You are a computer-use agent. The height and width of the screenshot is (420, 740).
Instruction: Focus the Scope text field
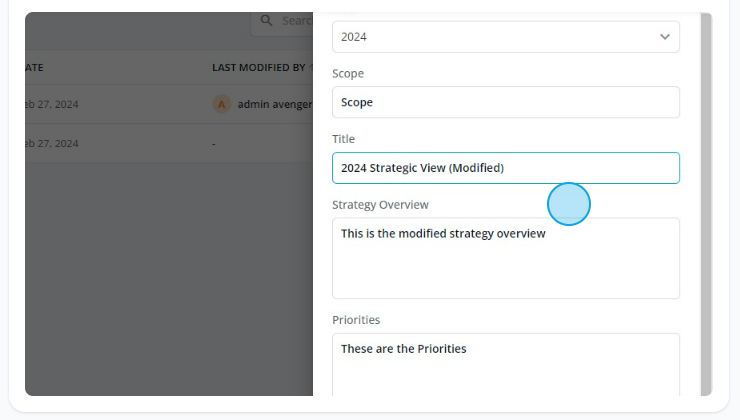click(x=505, y=102)
